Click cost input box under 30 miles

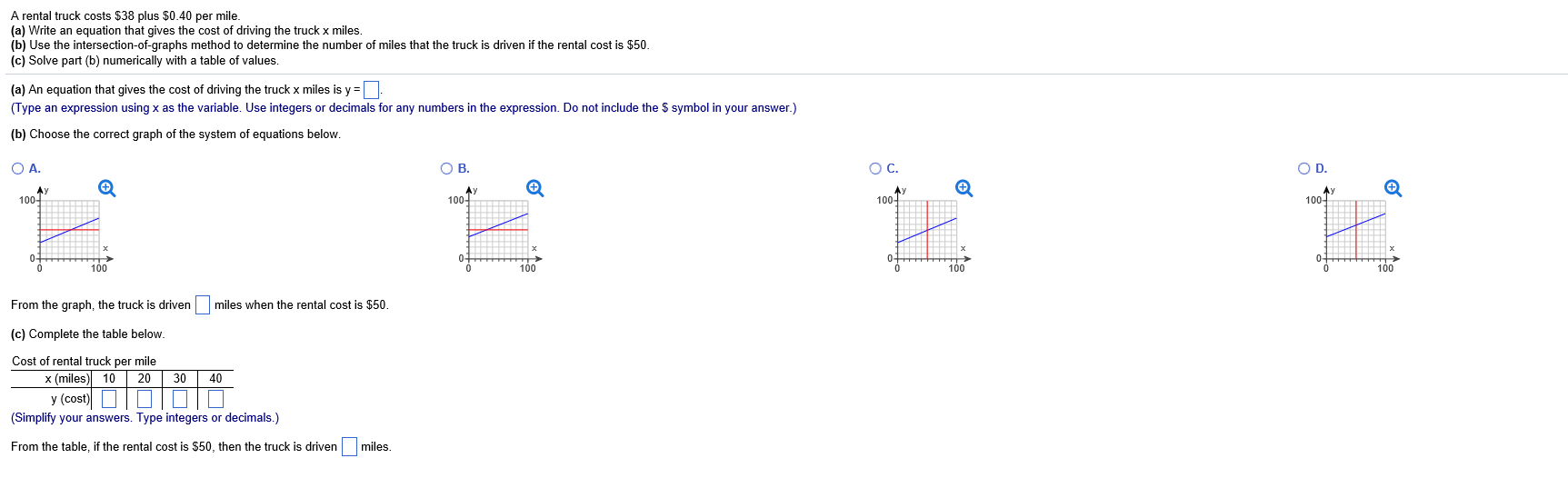[180, 399]
